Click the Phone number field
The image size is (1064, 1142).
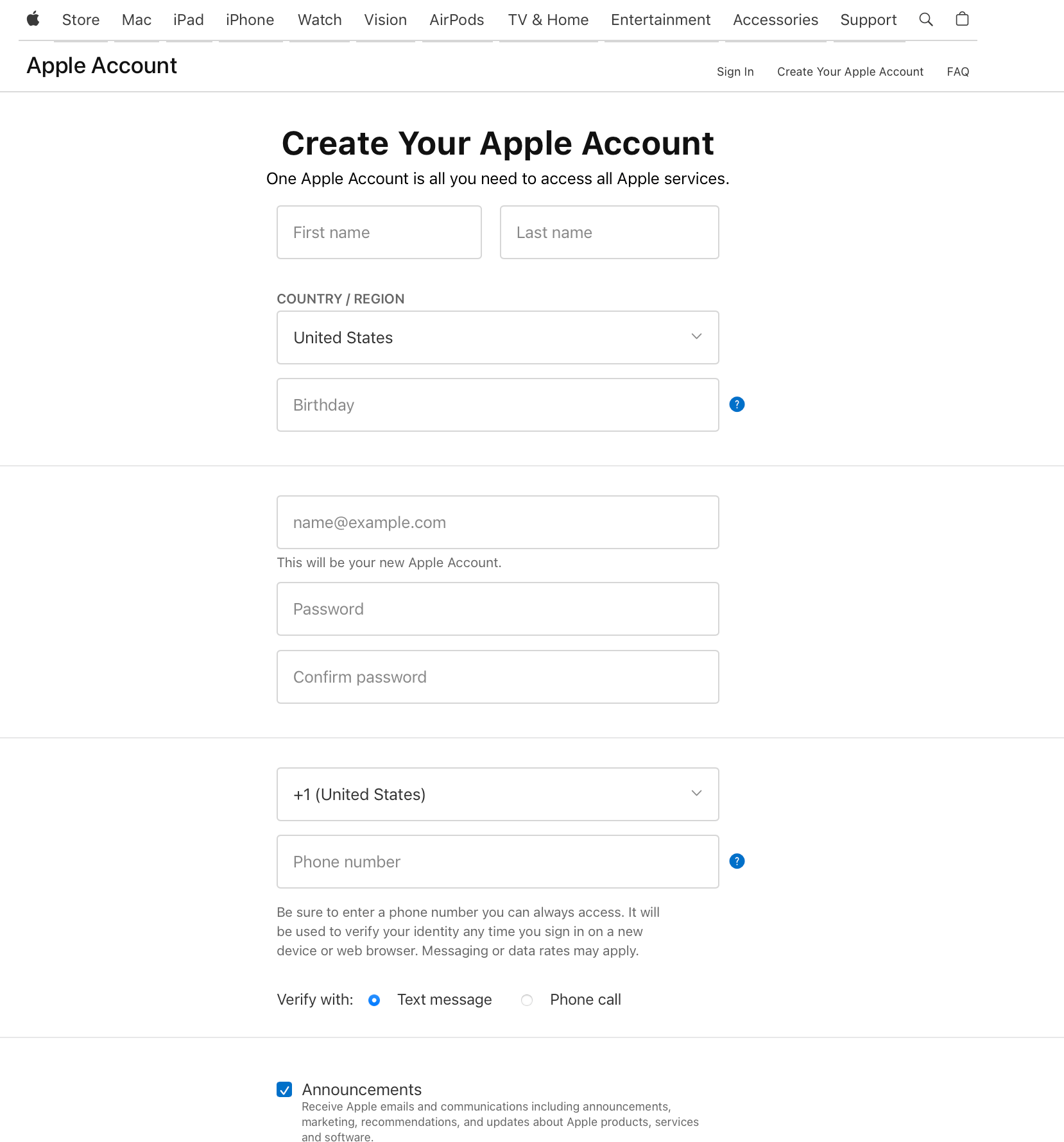click(497, 862)
